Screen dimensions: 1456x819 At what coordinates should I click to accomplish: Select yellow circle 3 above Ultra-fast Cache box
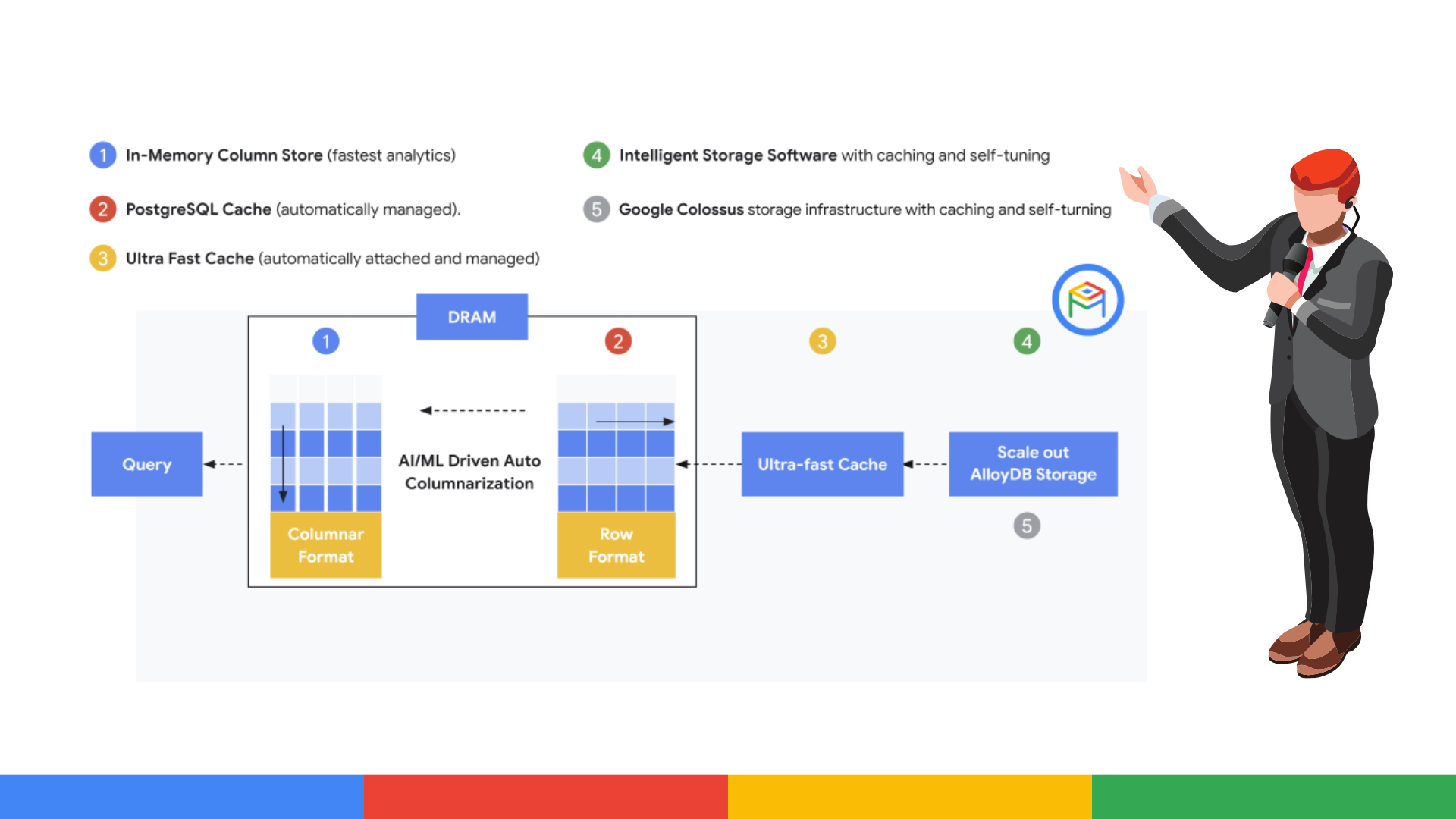pyautogui.click(x=823, y=341)
